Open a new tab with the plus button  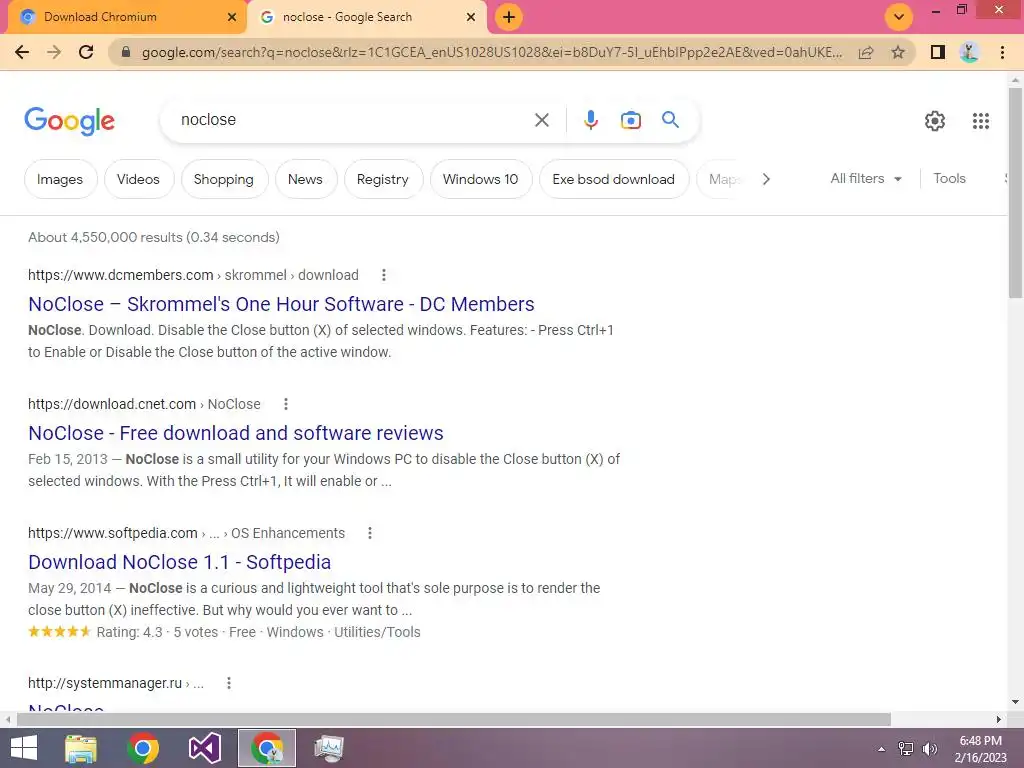[x=509, y=17]
